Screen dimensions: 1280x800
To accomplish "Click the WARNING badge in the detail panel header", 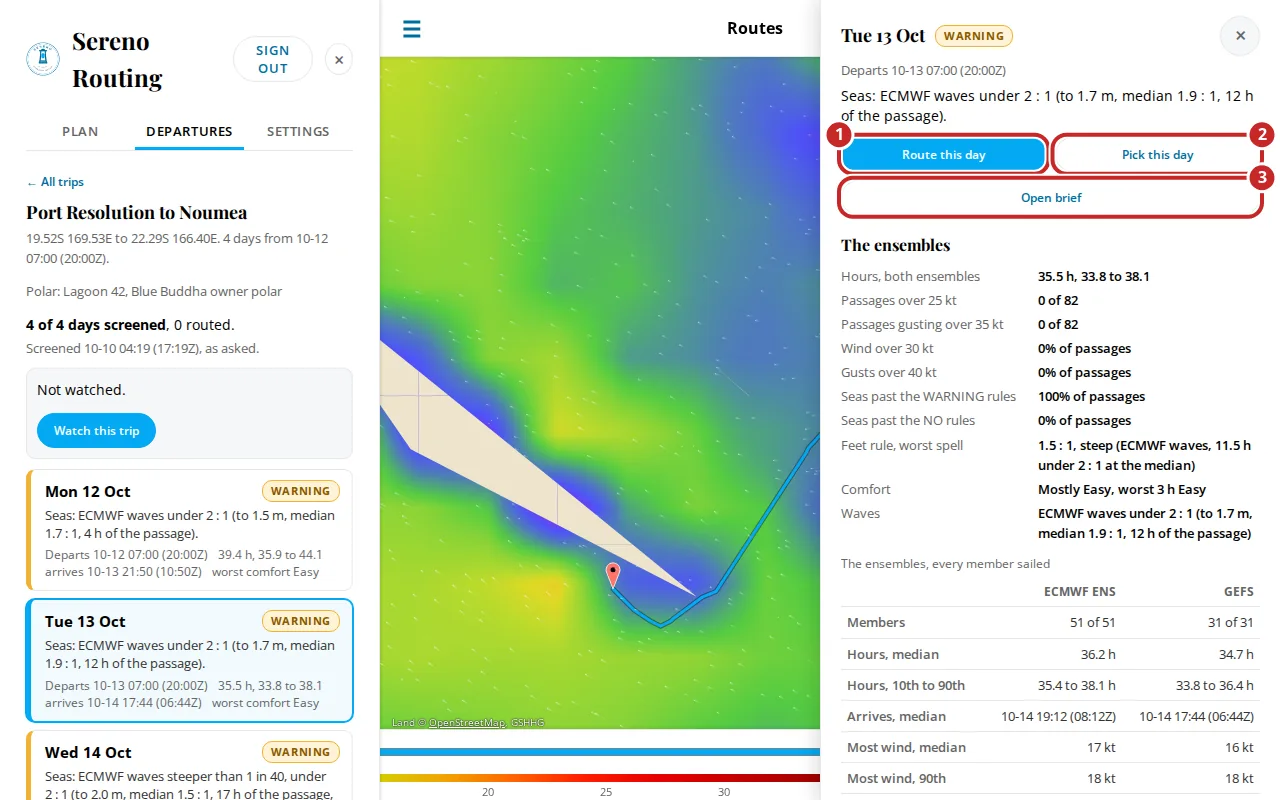I will 974,36.
